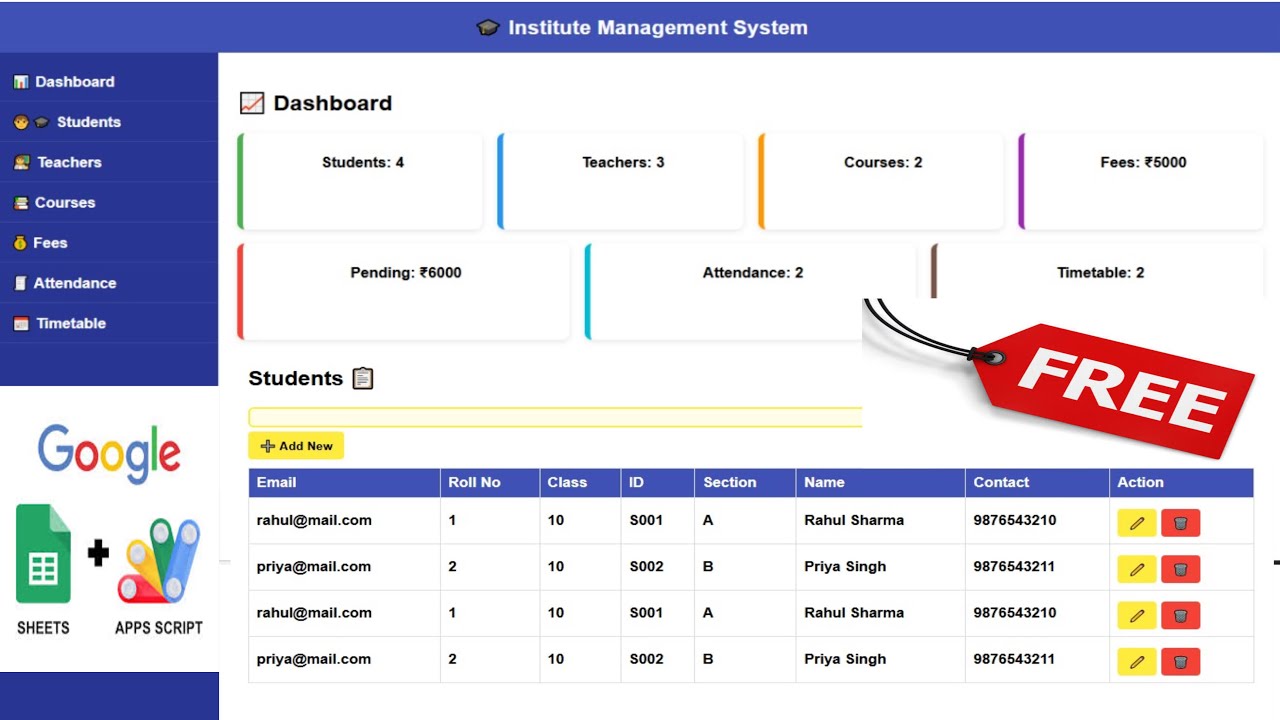1280x720 pixels.
Task: Delete the last Priya Singh row with trash icon
Action: point(1180,661)
